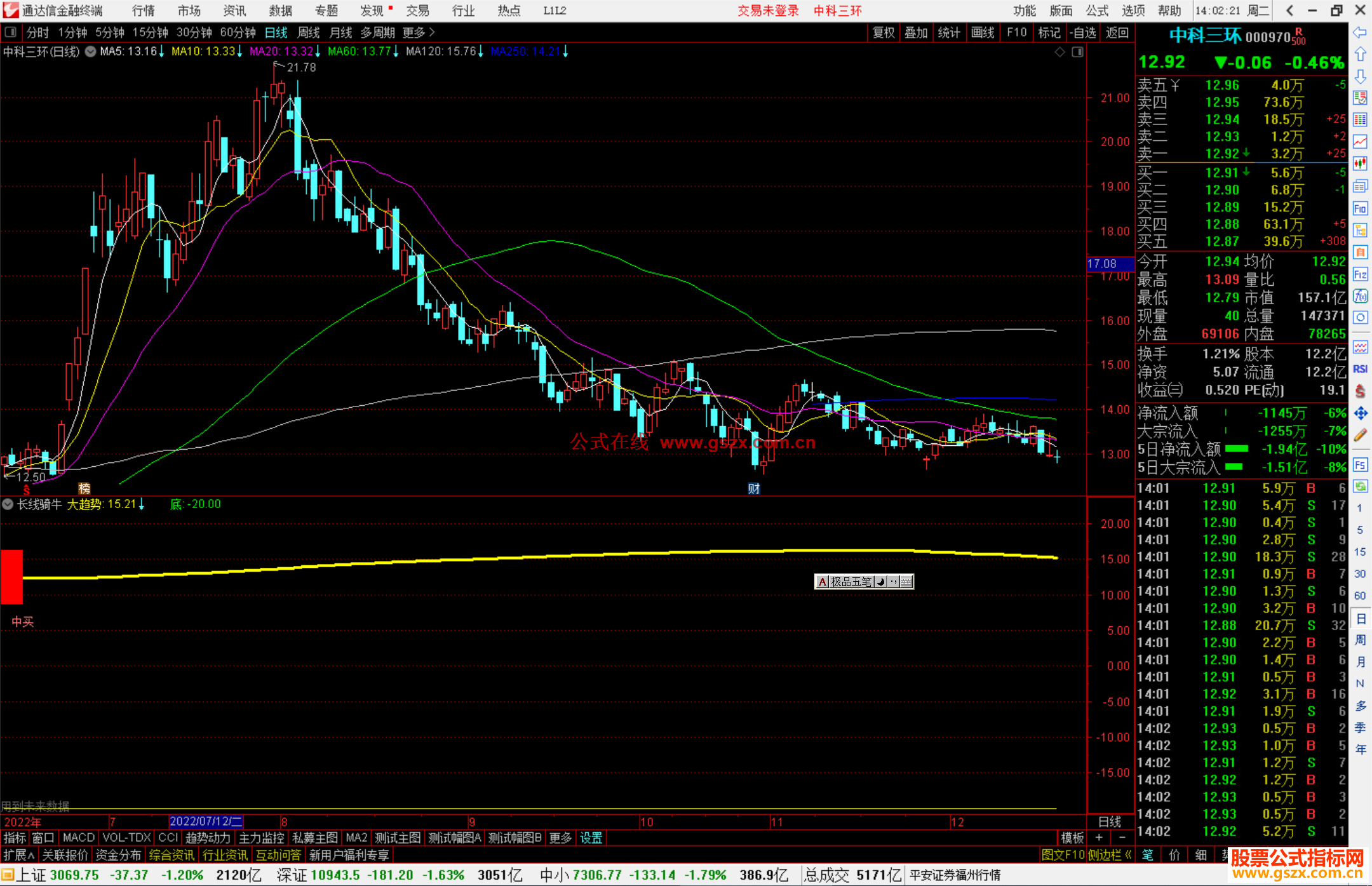Open the f(x) formula icon in sidebar
The width and height of the screenshot is (1372, 886).
click(x=1360, y=296)
